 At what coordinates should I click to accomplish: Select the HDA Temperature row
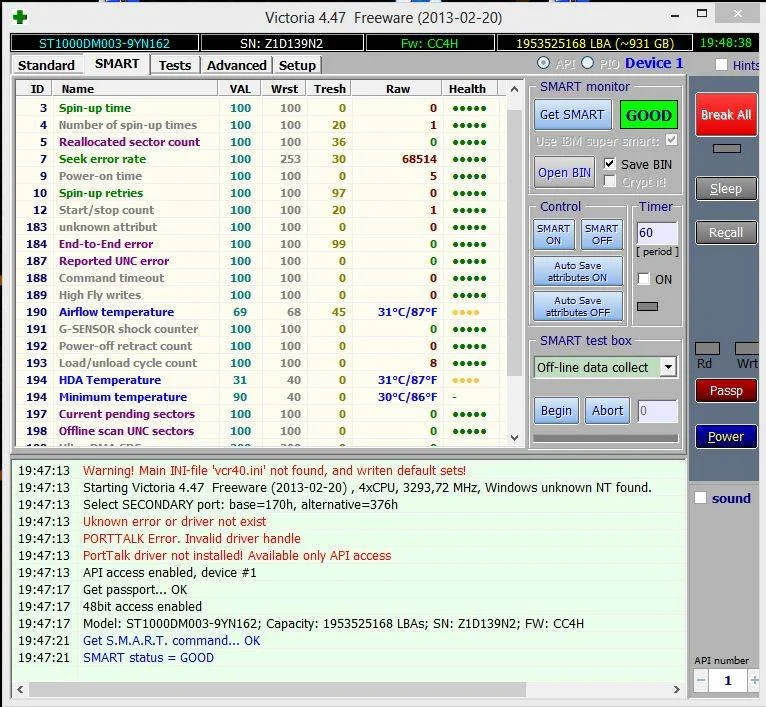pyautogui.click(x=261, y=380)
